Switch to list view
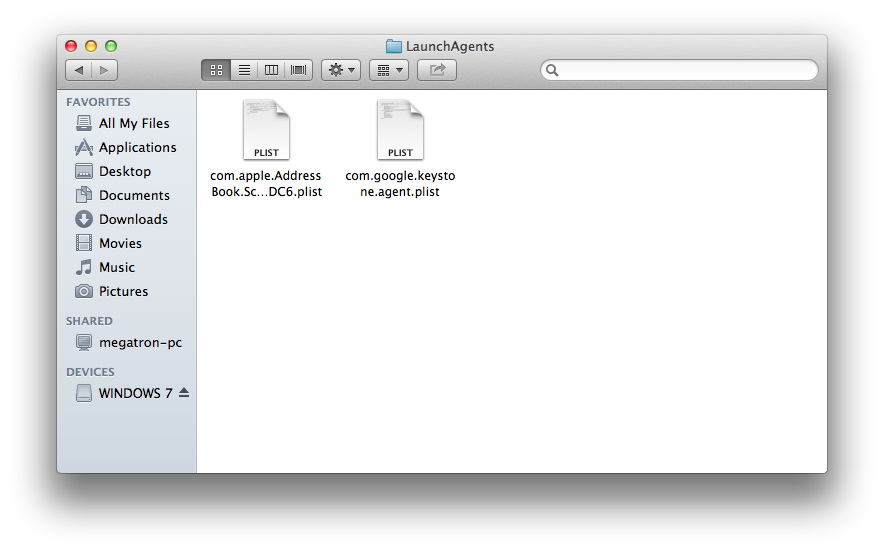This screenshot has width=884, height=552. tap(244, 70)
